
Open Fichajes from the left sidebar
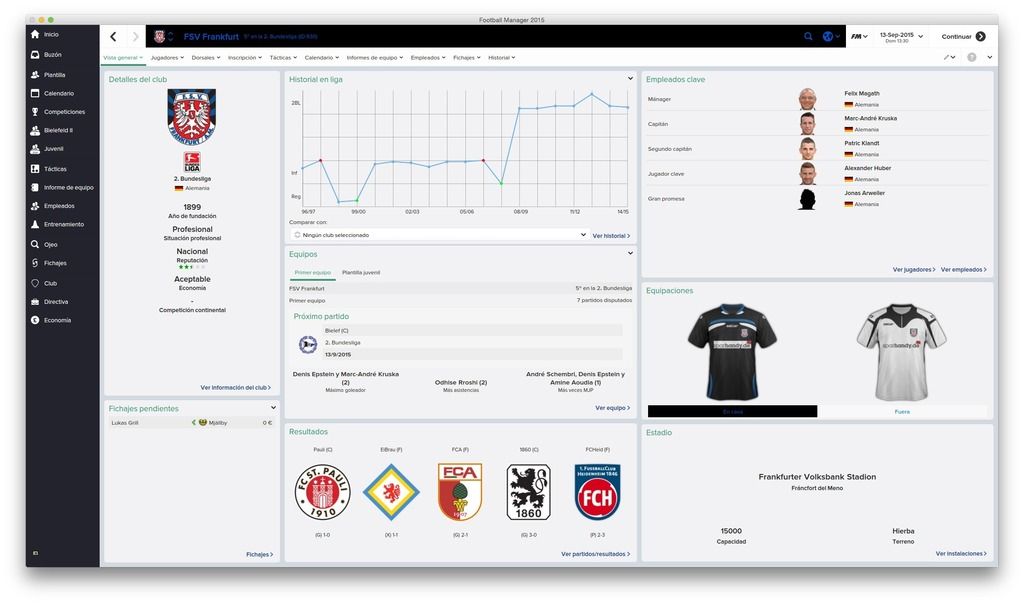[x=49, y=263]
